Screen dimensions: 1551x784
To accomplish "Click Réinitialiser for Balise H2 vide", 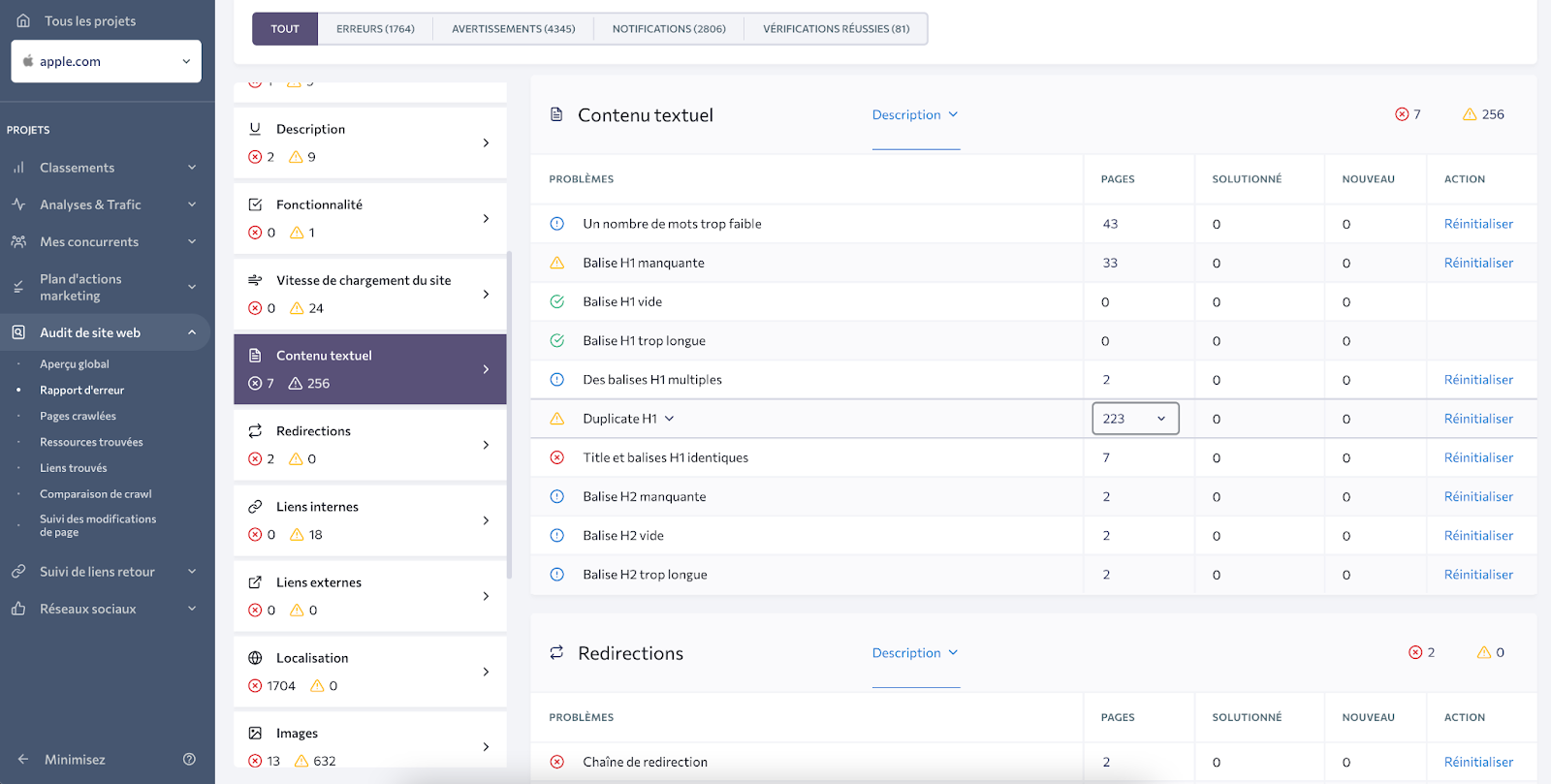I will pyautogui.click(x=1478, y=535).
